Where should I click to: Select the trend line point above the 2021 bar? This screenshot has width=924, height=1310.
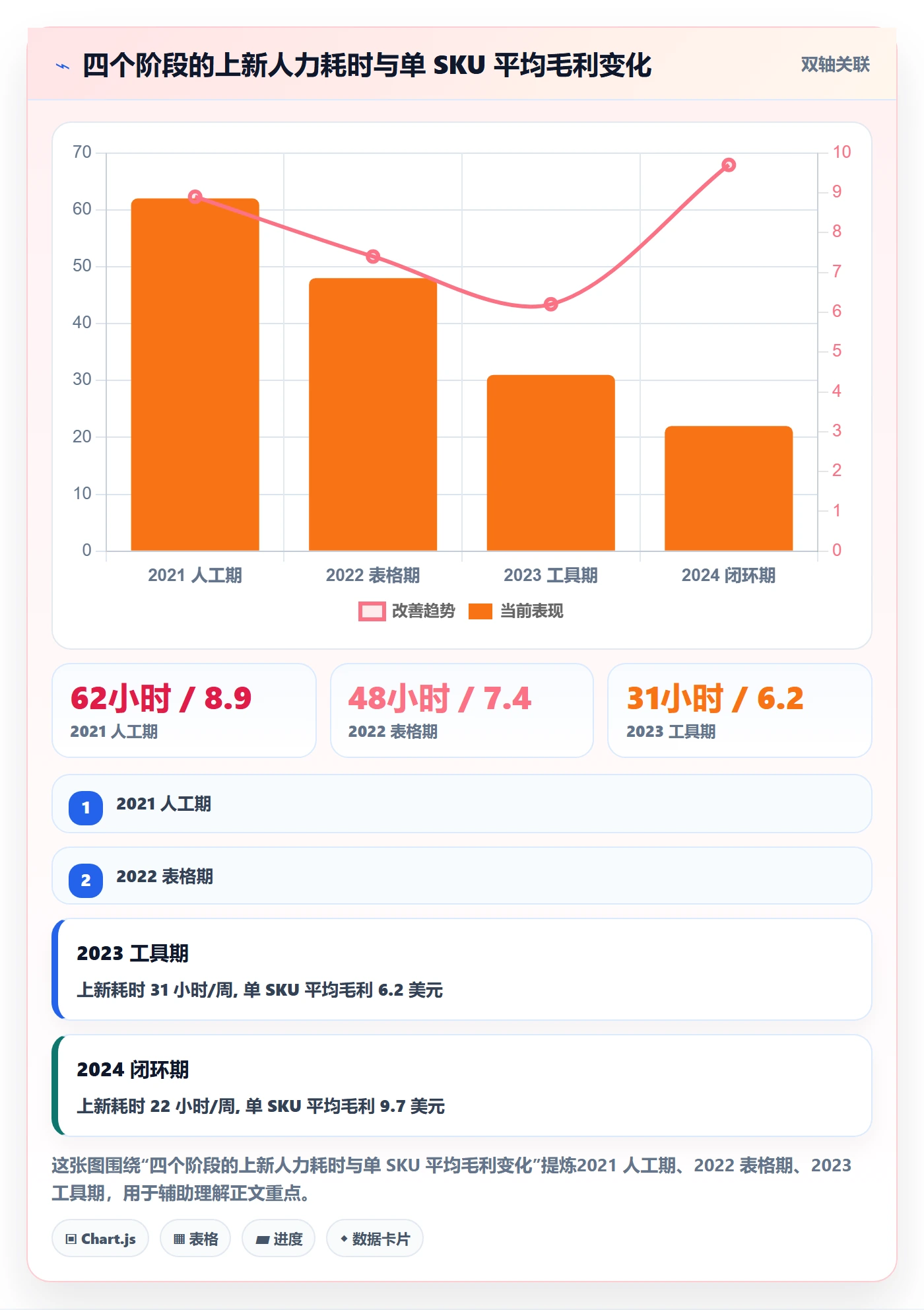click(195, 197)
